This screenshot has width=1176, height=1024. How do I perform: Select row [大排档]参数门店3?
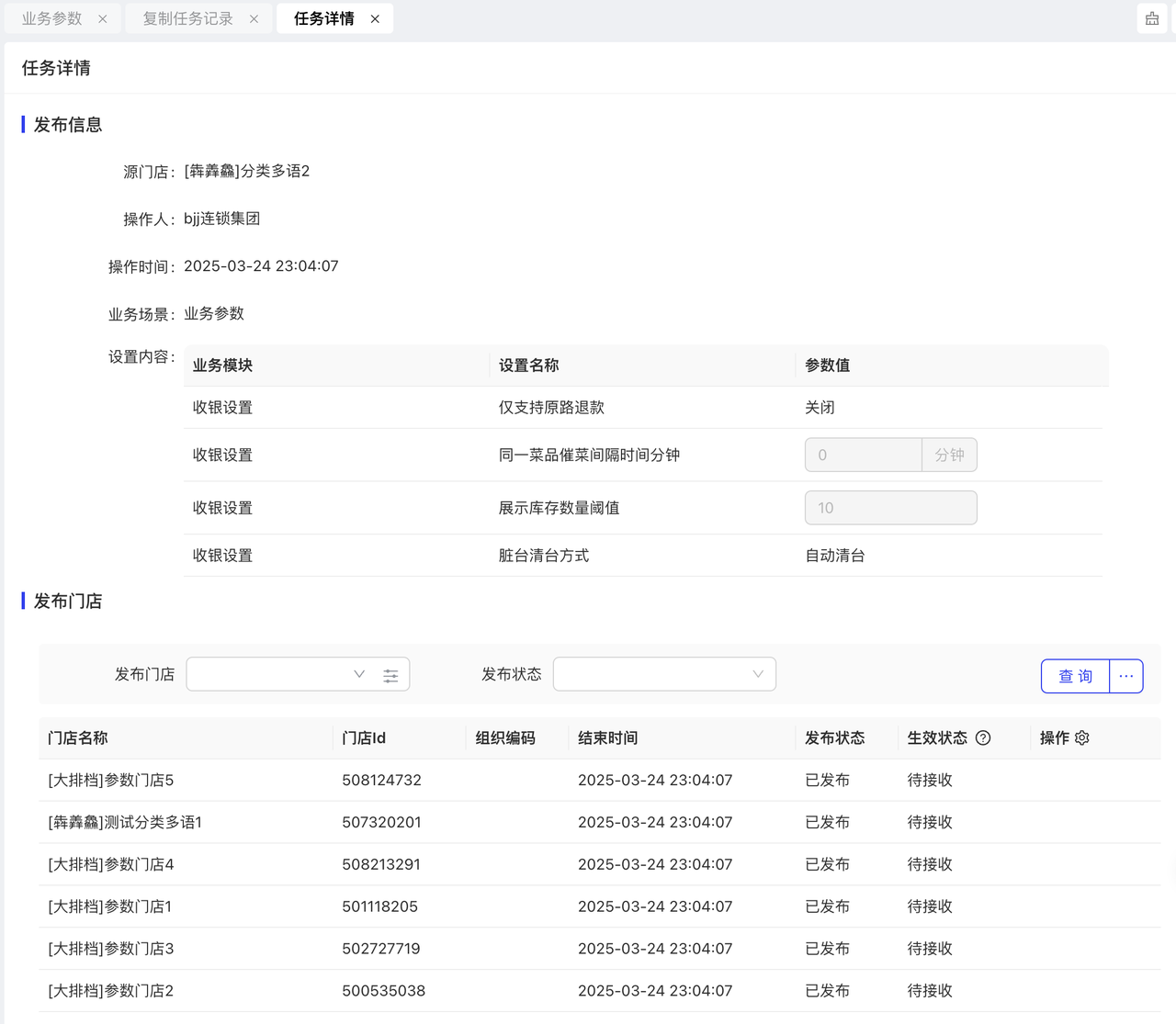click(600, 950)
